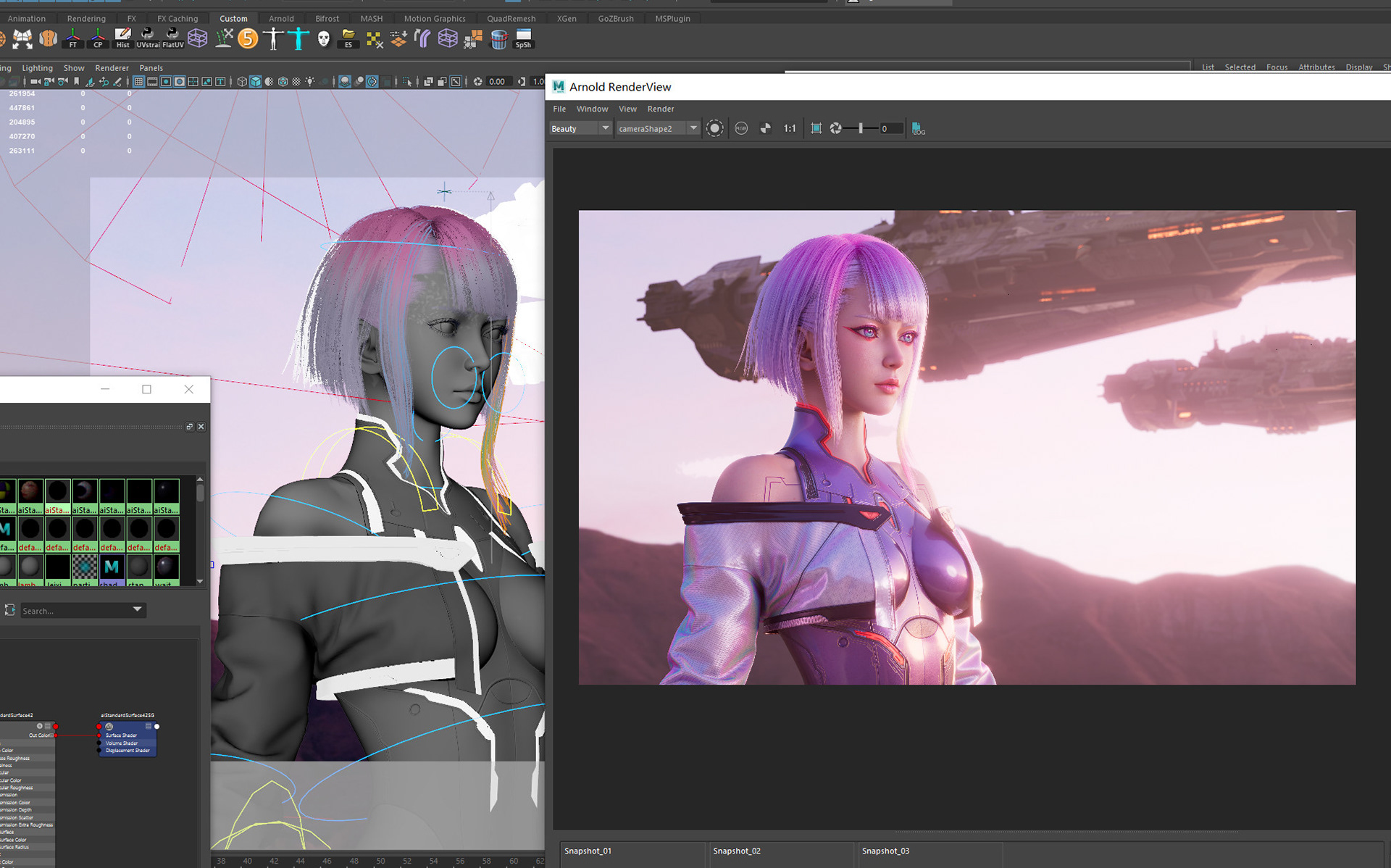Screen dimensions: 1391x868
Task: Set RenderView zoom to 1:1
Action: point(790,128)
